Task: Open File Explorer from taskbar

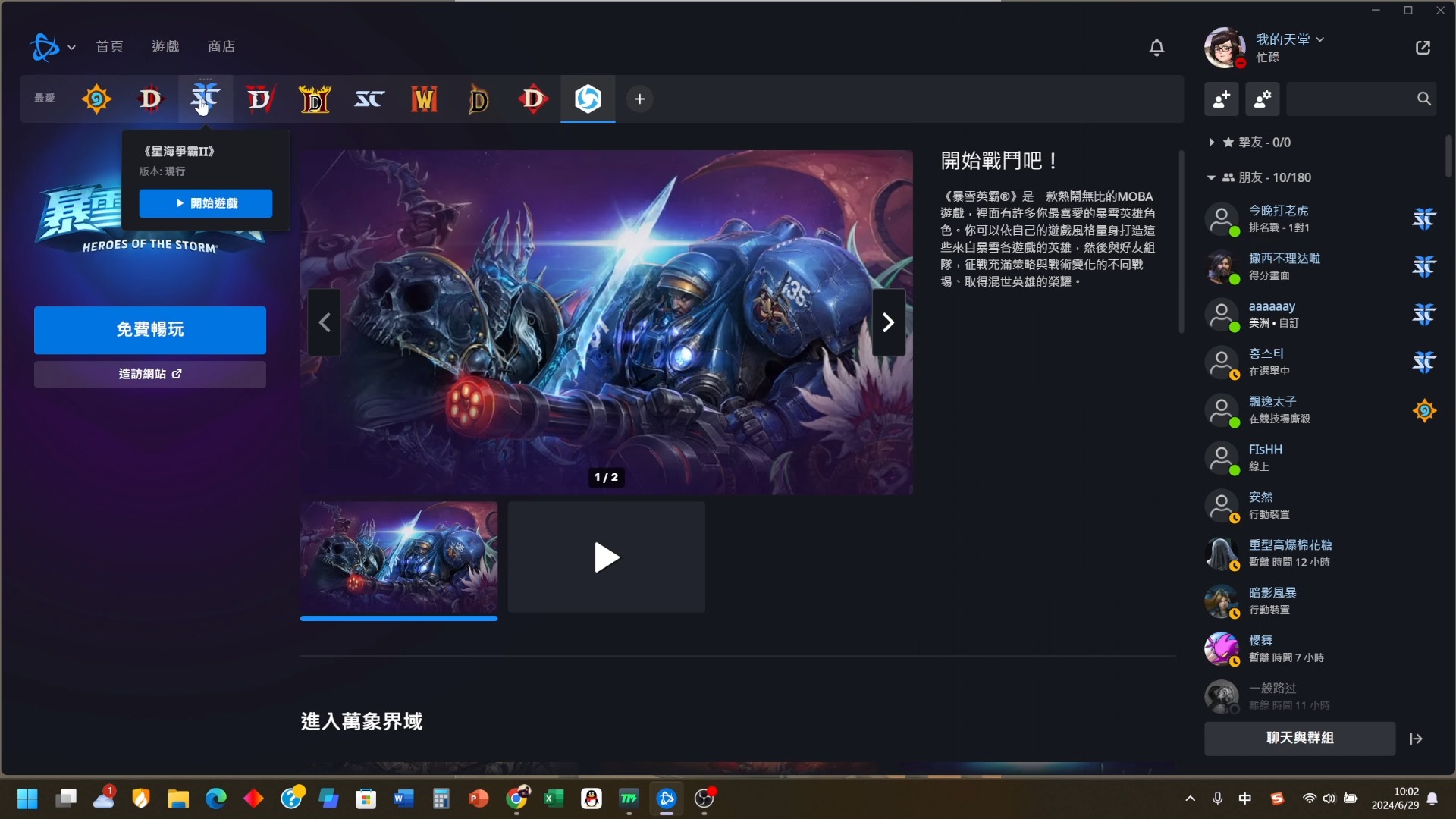Action: (178, 799)
